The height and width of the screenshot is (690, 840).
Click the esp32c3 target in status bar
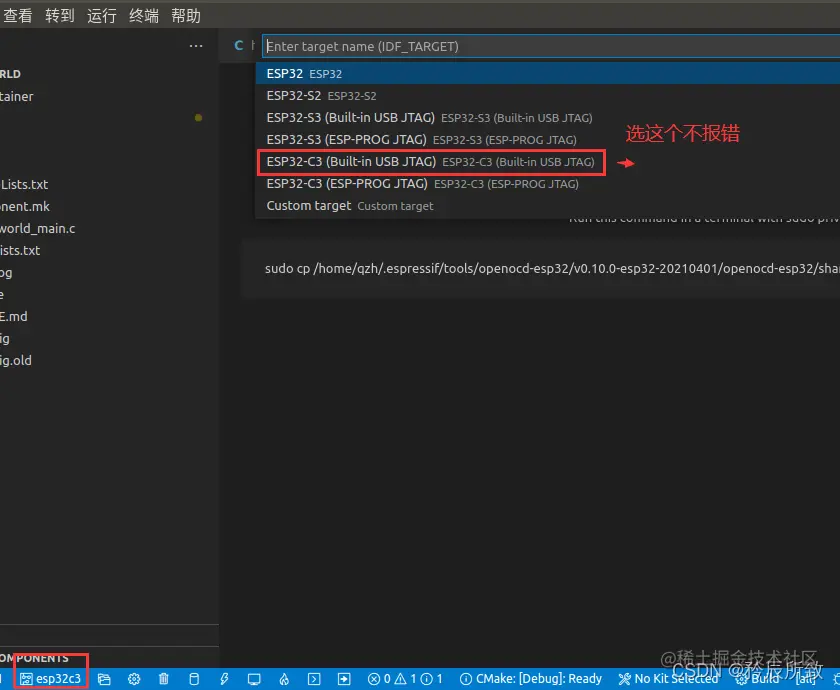50,679
